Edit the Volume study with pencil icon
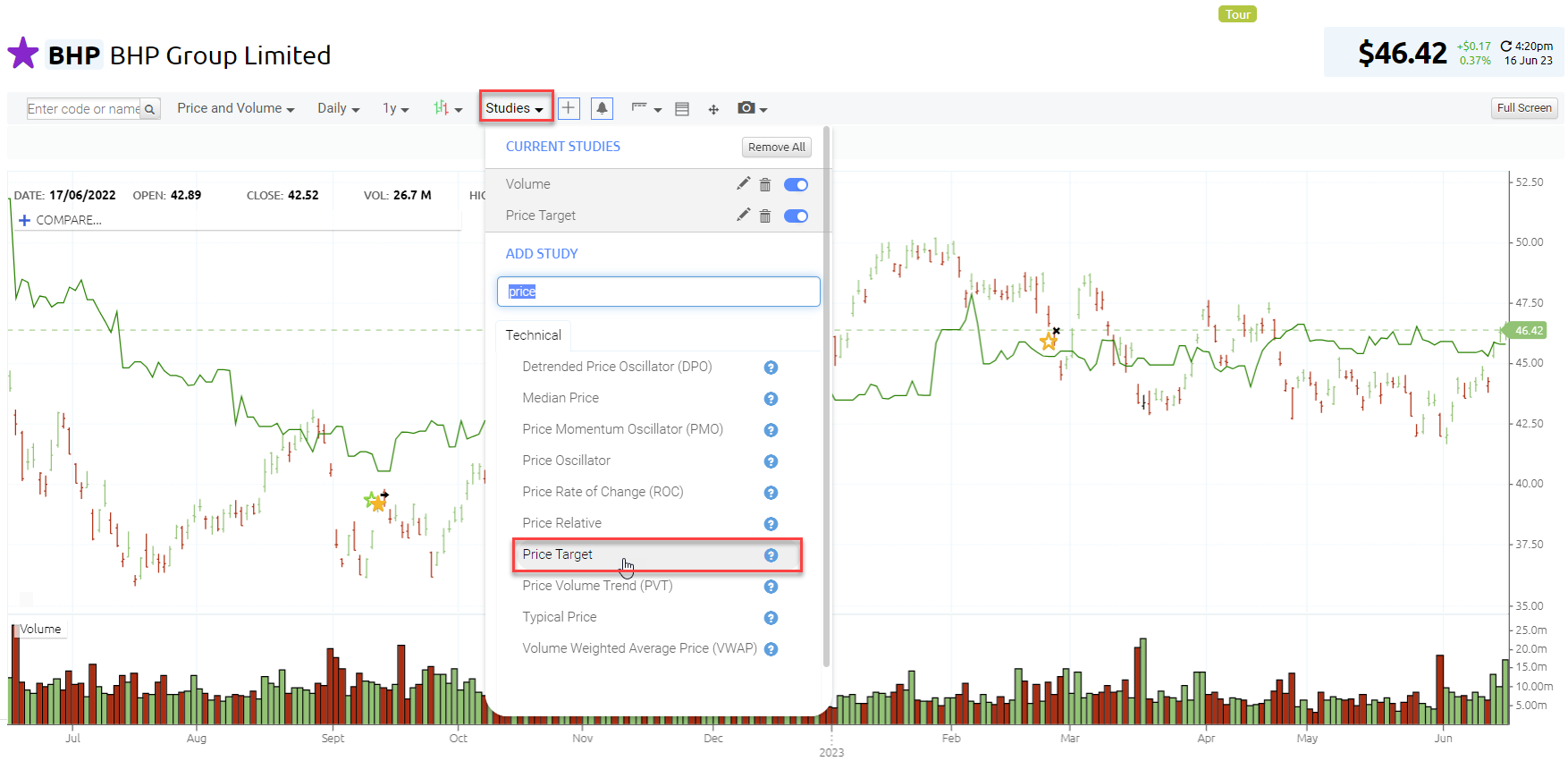Screen dimensions: 1568x761 743,184
